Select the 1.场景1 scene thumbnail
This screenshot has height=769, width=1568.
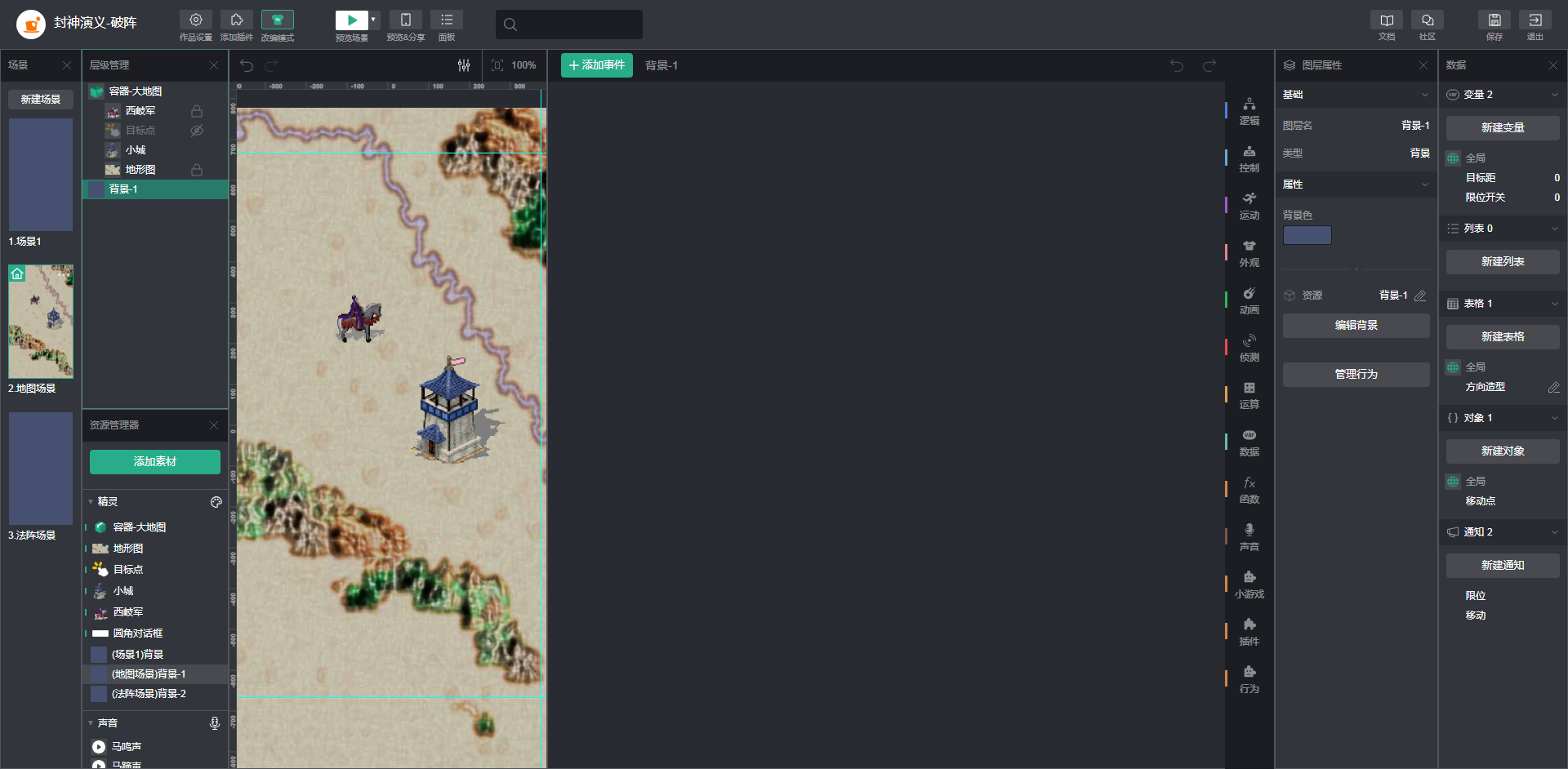click(41, 175)
